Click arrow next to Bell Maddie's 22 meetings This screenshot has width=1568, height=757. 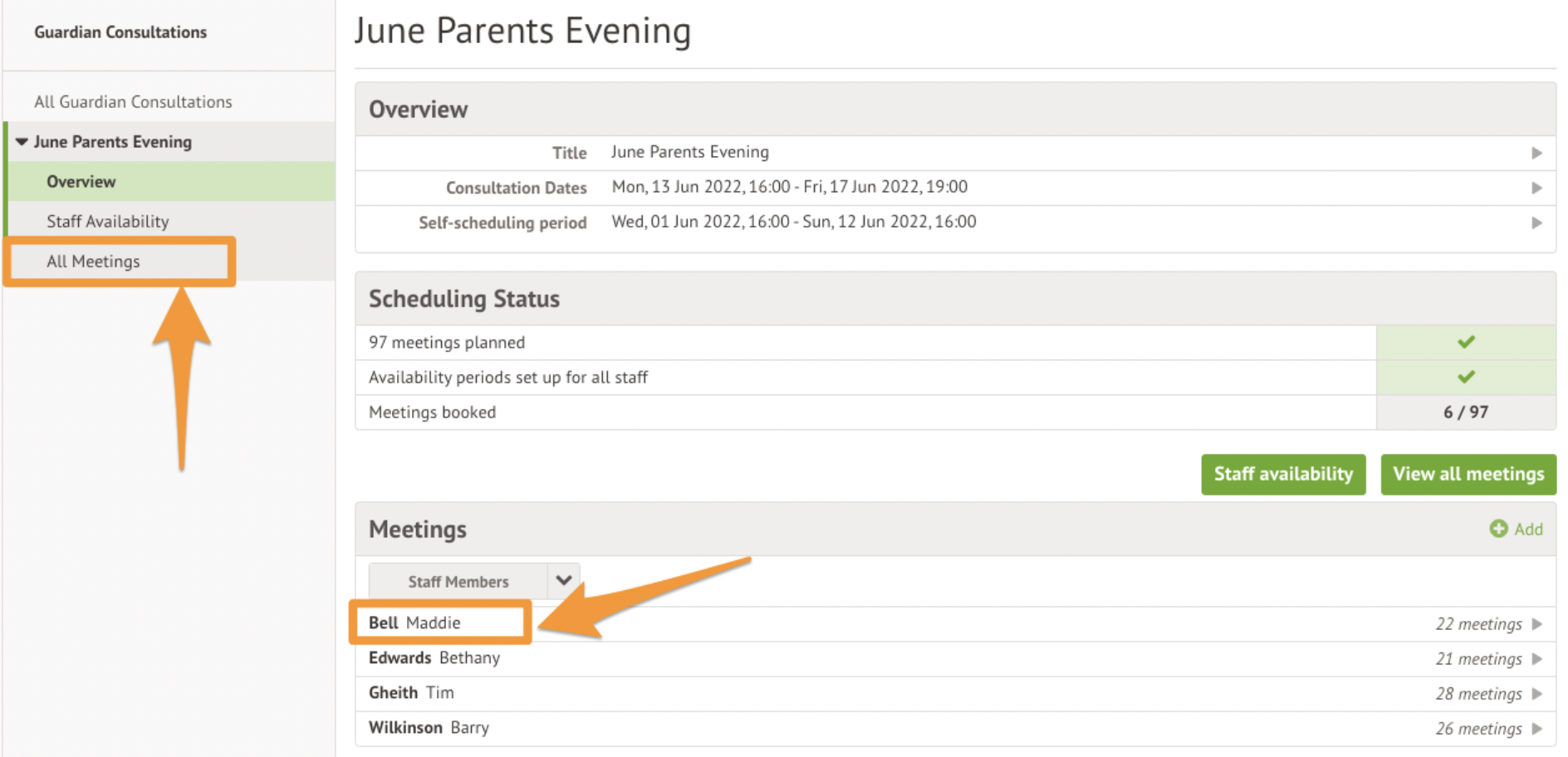[1536, 624]
